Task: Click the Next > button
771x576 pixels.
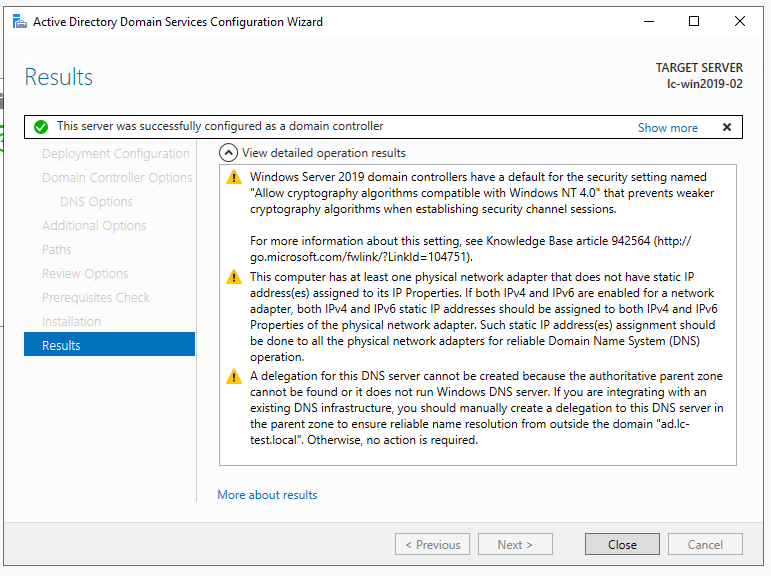Action: click(515, 545)
